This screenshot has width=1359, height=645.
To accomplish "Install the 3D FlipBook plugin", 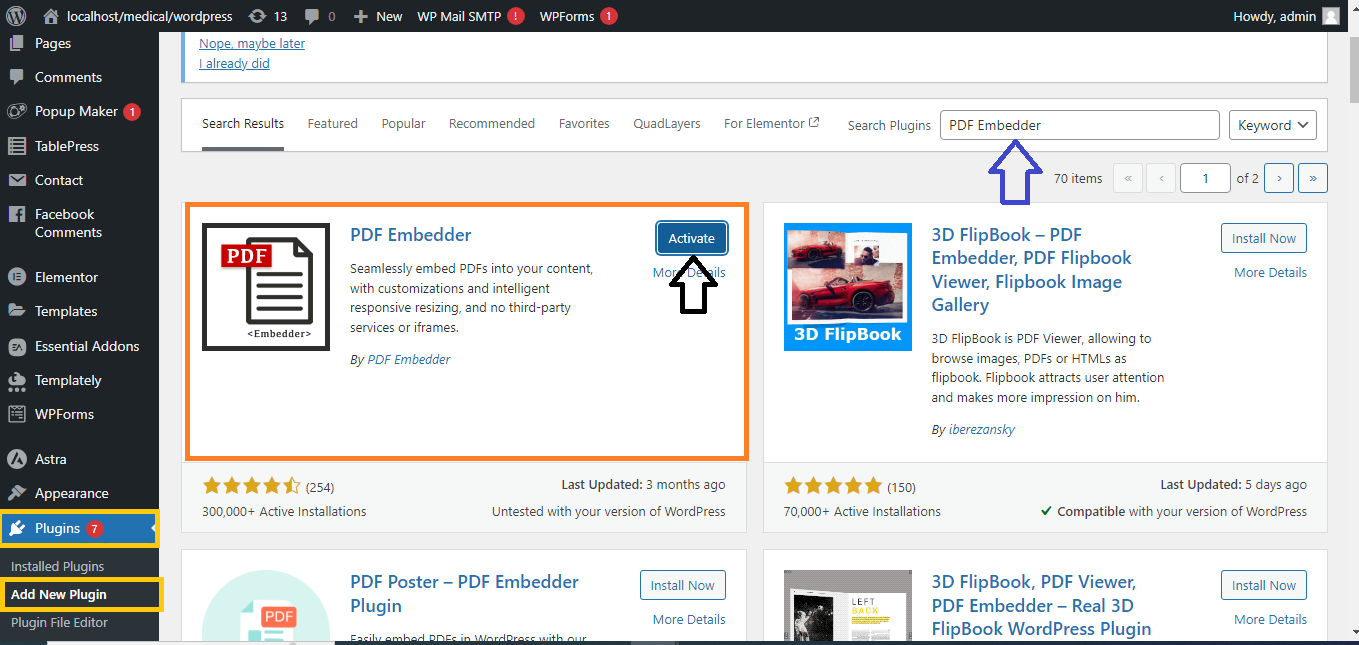I will click(x=1263, y=238).
